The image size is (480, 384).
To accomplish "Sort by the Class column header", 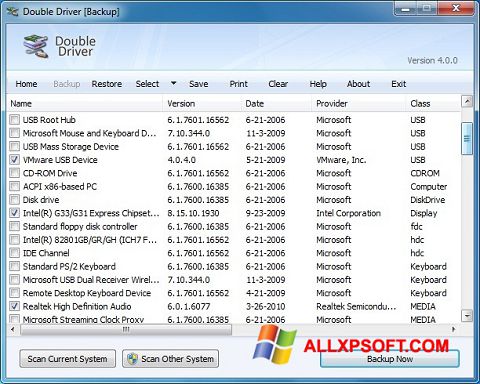I will [x=433, y=104].
